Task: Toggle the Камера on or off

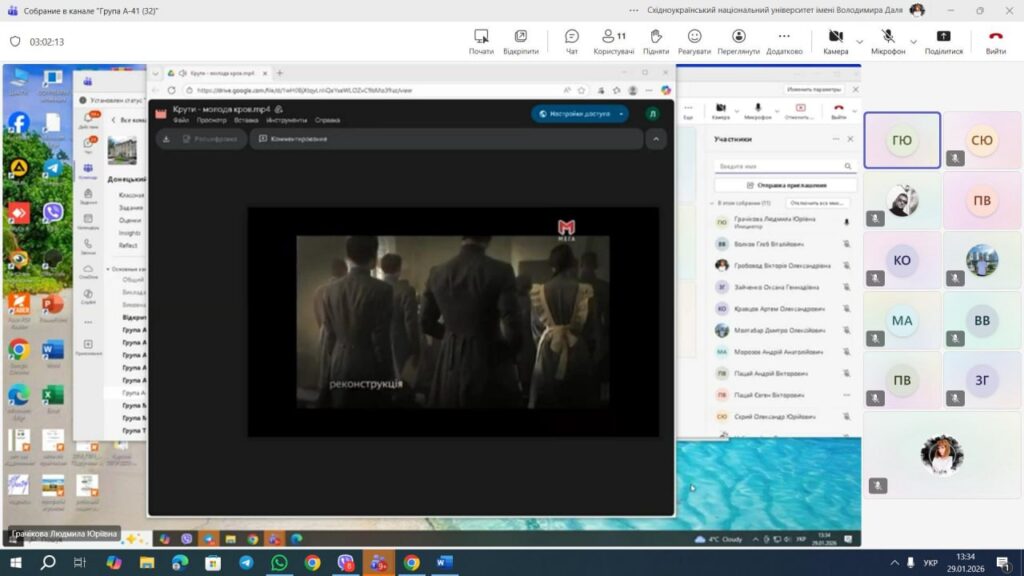Action: [x=835, y=41]
